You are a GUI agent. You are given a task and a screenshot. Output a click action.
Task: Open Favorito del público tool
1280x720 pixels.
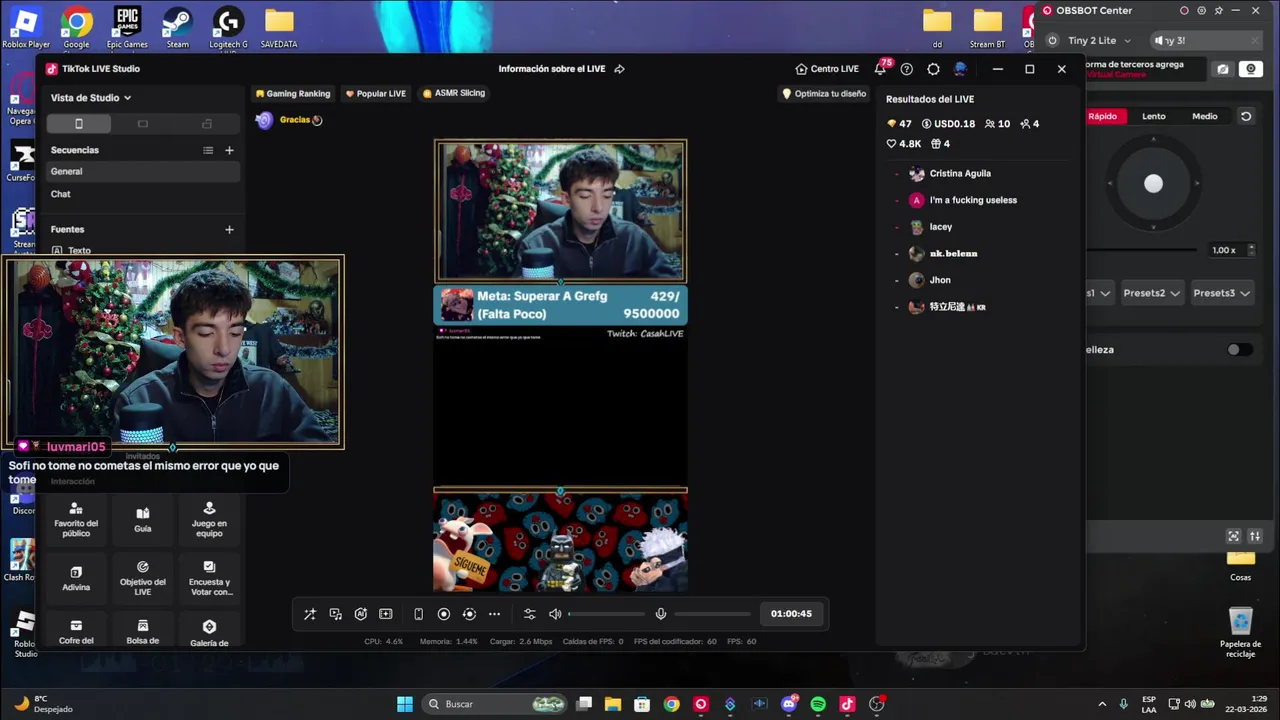(x=76, y=520)
